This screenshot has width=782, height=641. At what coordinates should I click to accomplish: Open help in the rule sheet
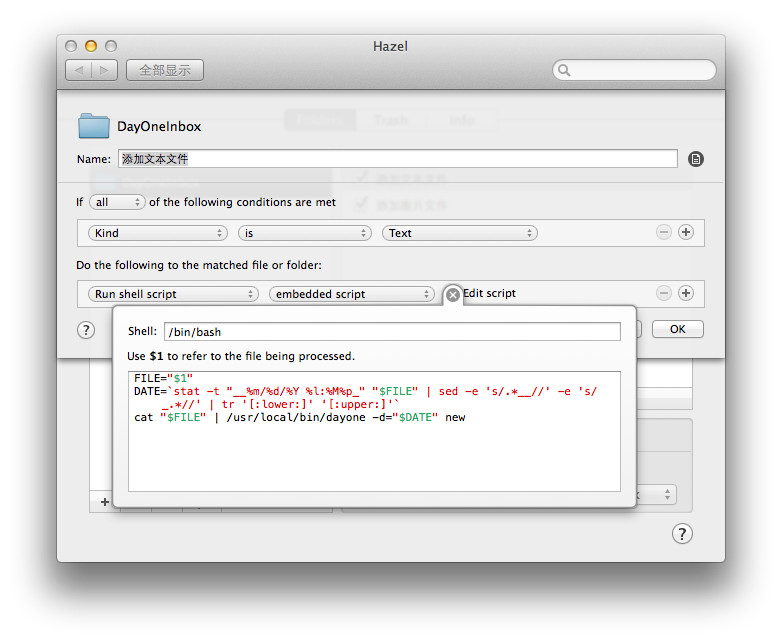[x=86, y=330]
